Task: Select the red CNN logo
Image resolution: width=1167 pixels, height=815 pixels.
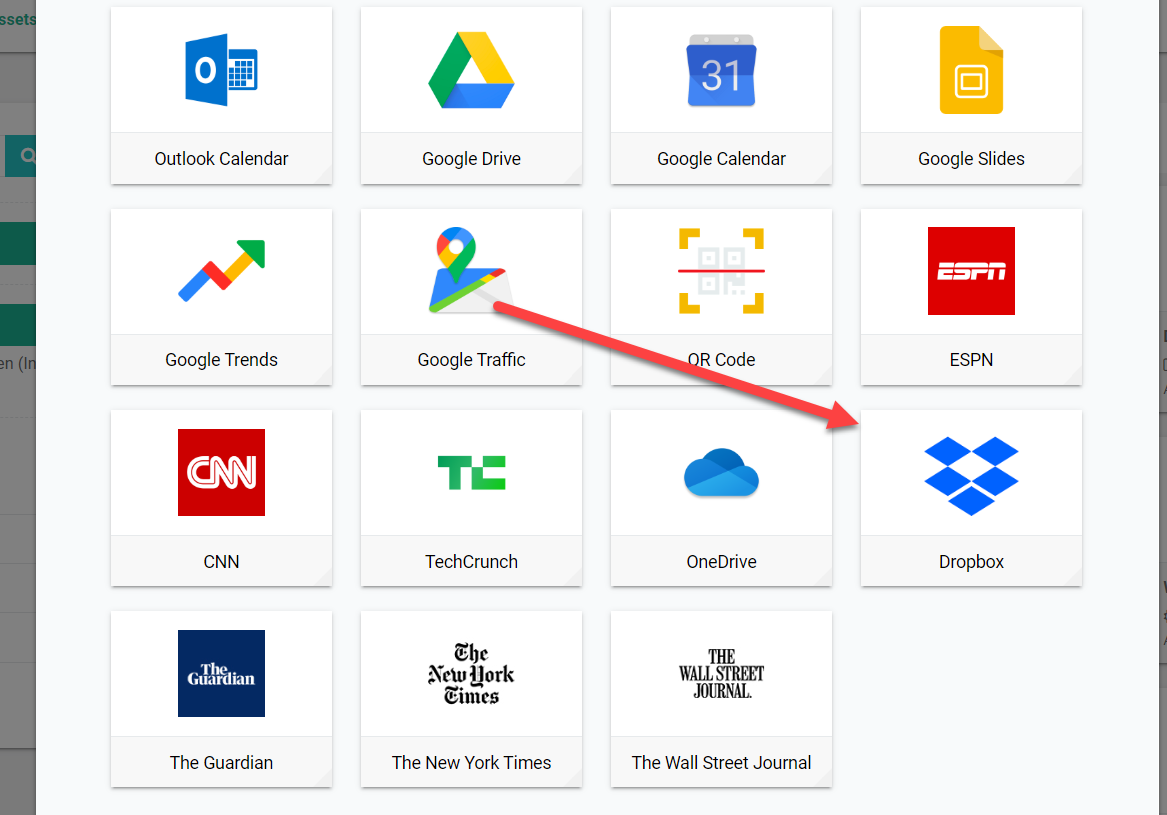Action: (221, 472)
